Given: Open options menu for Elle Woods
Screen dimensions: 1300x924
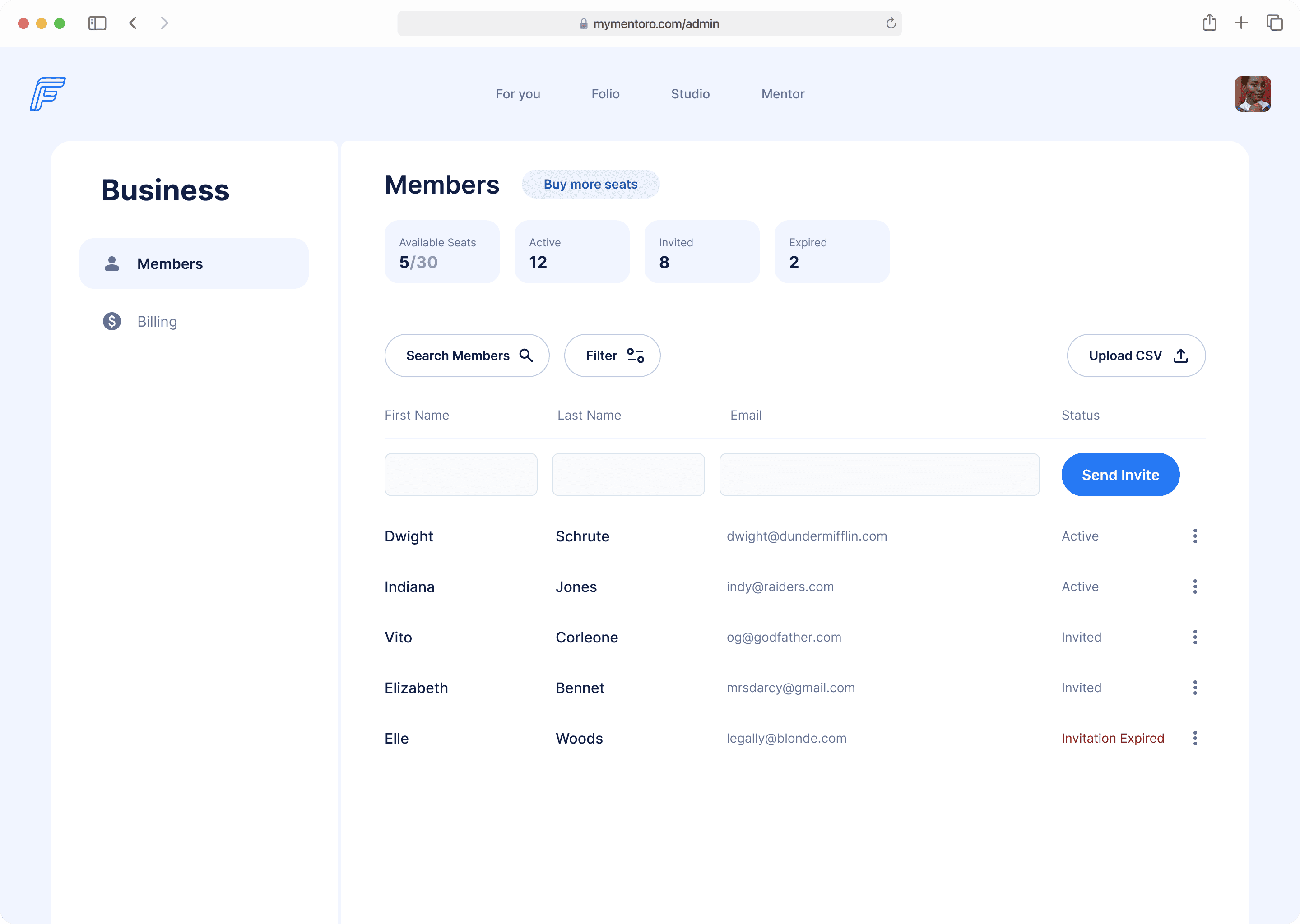Looking at the screenshot, I should (1195, 738).
